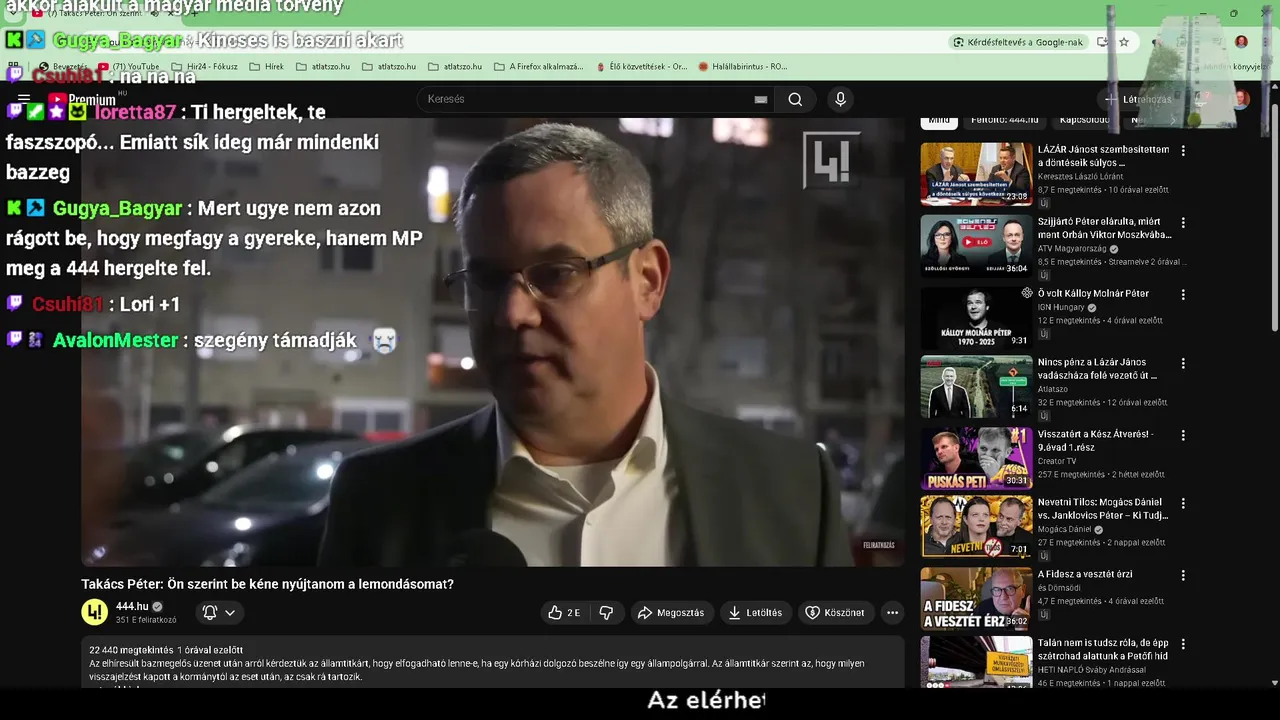Click the Létrehozás create button
This screenshot has width=1280, height=720.
[1138, 99]
